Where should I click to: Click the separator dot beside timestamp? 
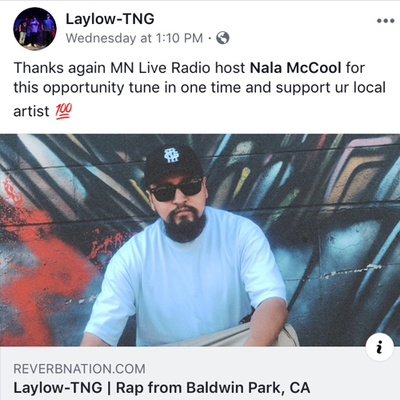210,39
